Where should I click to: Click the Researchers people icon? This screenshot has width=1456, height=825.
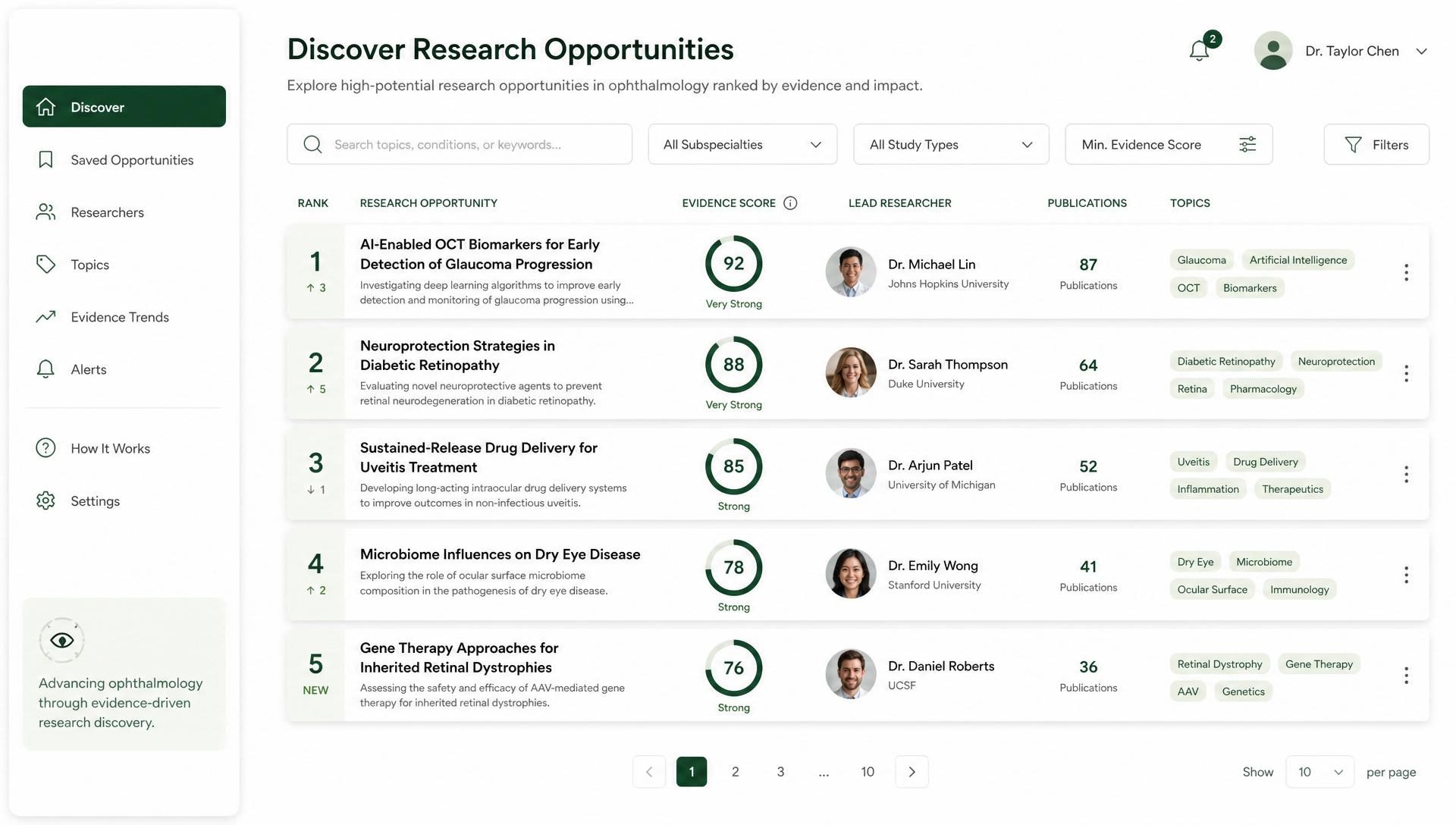45,212
